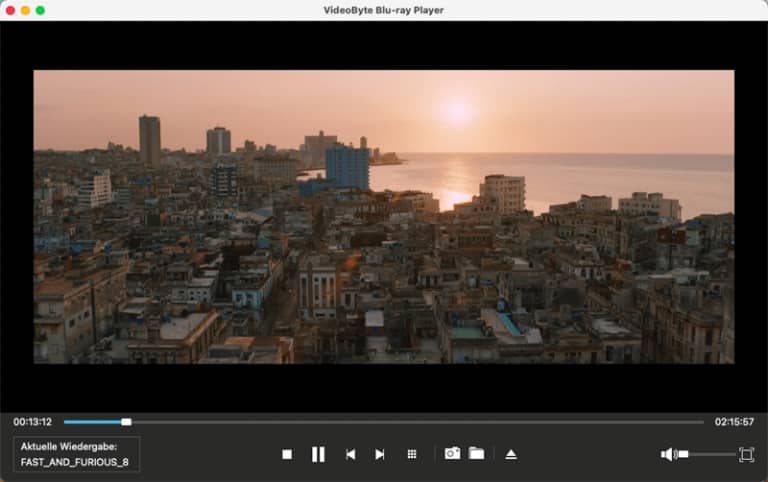Minimize the window with the yellow button

(25, 10)
